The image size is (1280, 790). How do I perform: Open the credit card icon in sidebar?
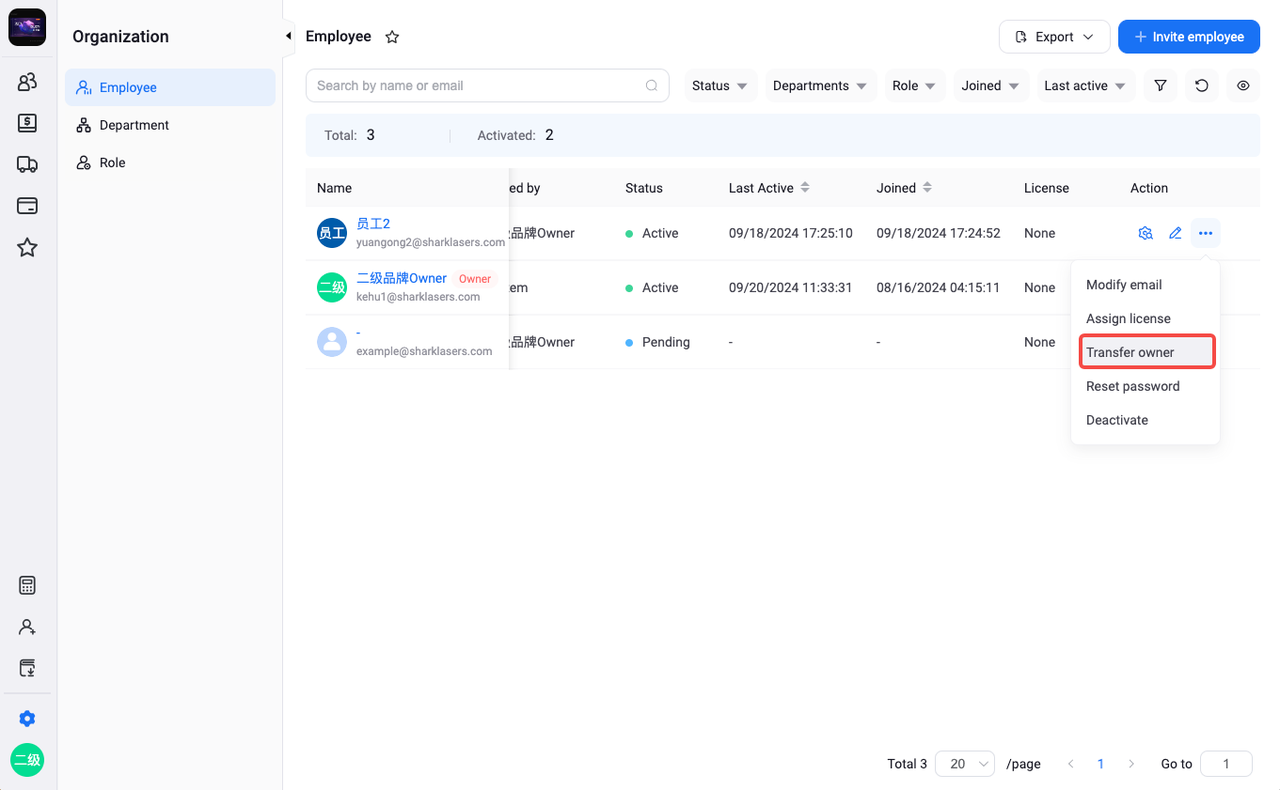point(27,206)
